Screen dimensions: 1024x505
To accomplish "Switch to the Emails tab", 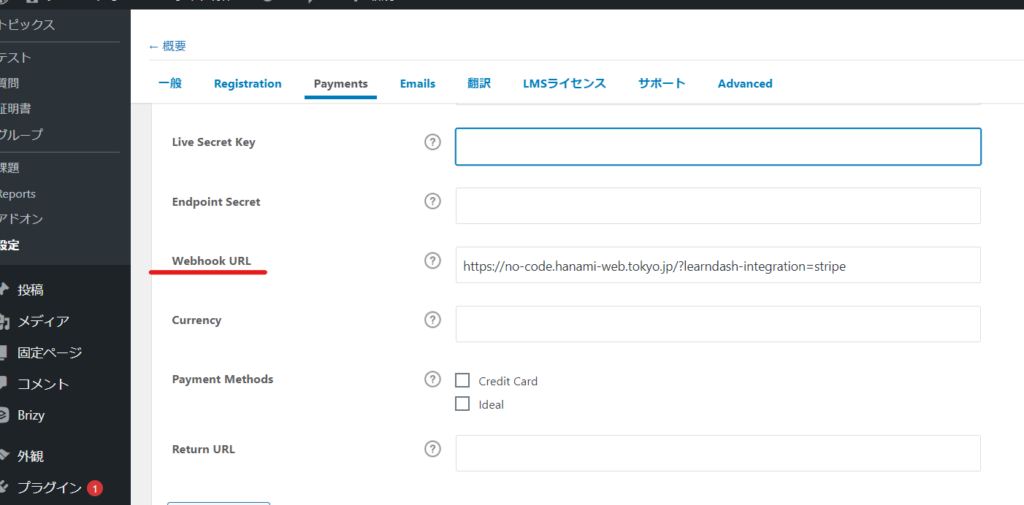I will pos(417,84).
